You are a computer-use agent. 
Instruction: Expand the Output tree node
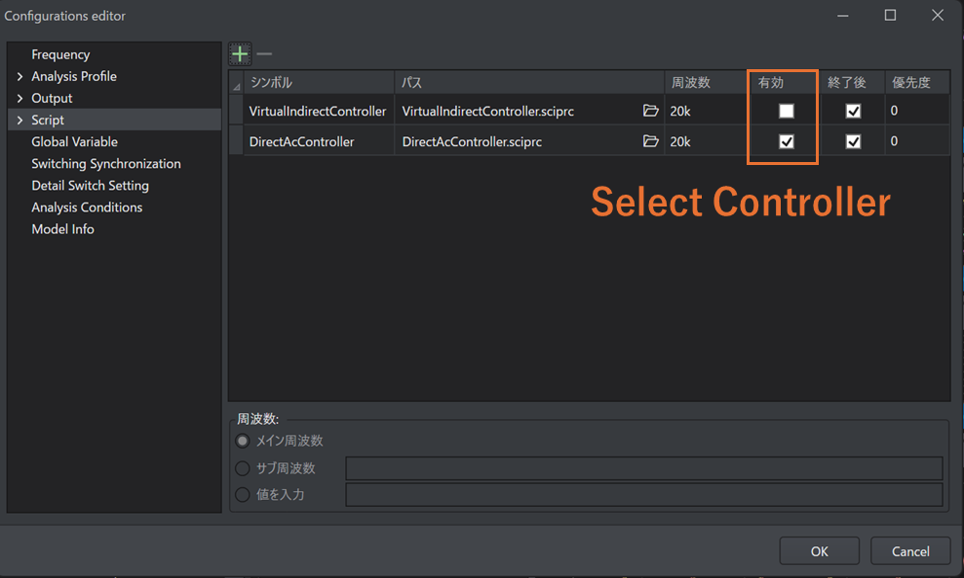click(x=19, y=99)
